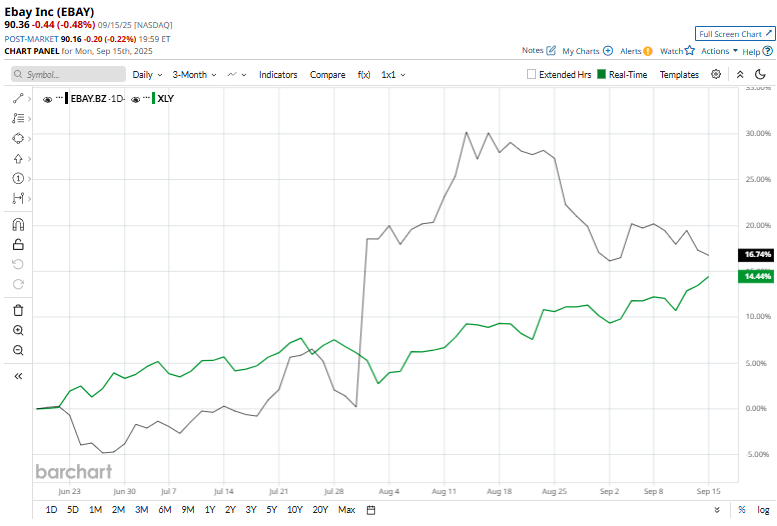This screenshot has width=777, height=526.
Task: Click the 16.74% EBAY price label
Action: 756,254
